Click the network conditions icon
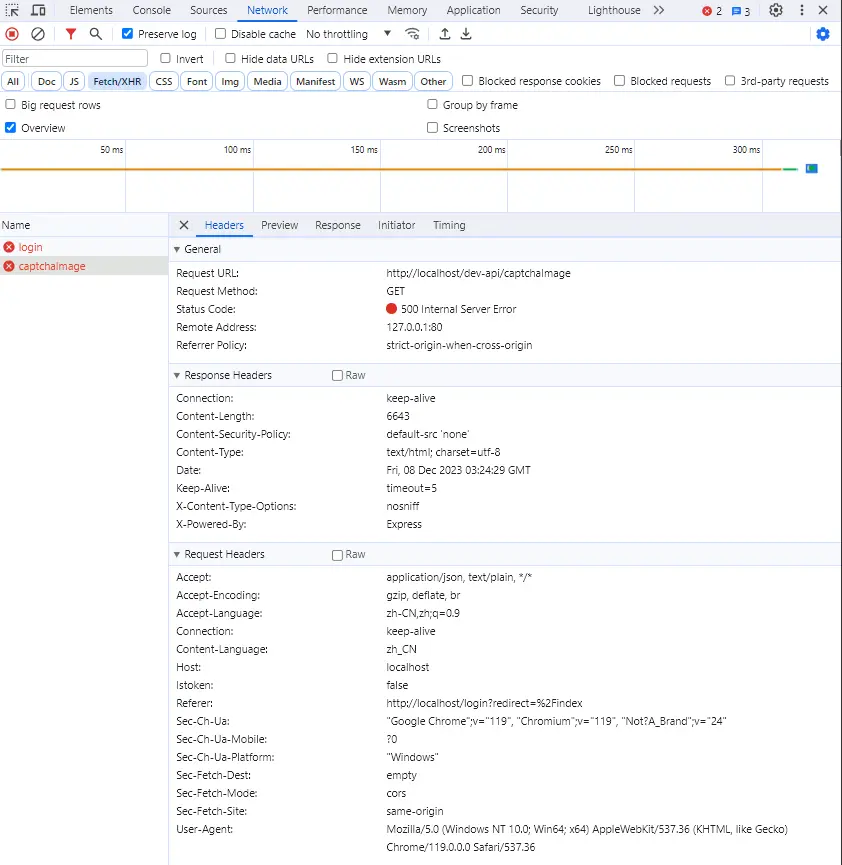Viewport: 842px width, 865px height. [x=412, y=33]
